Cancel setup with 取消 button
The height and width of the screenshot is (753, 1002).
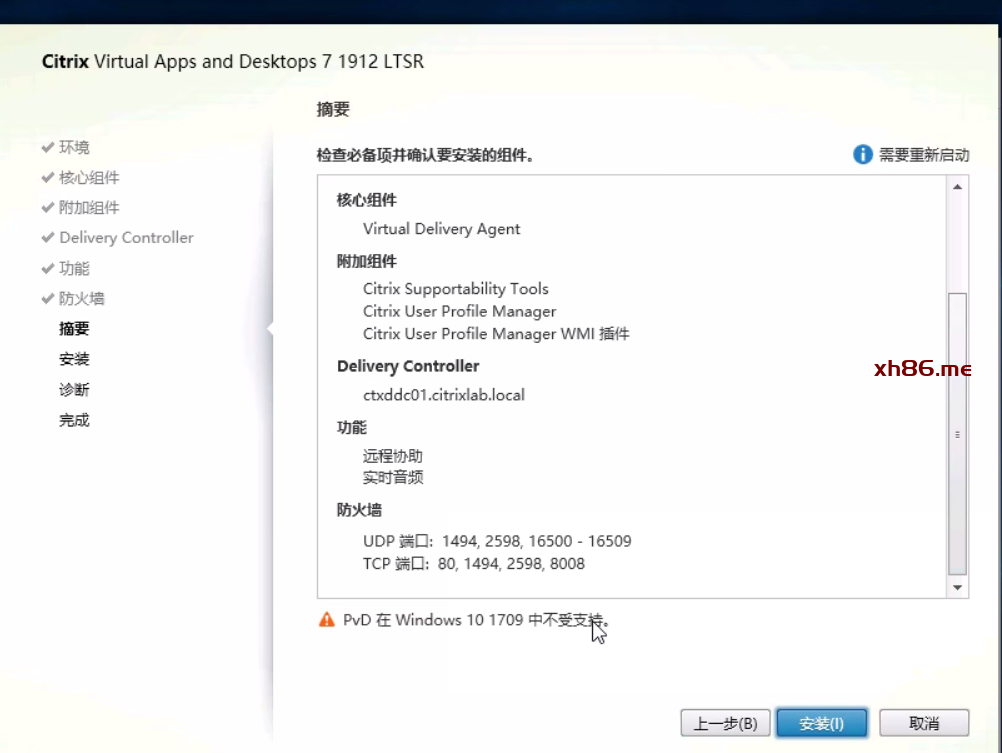pos(924,723)
